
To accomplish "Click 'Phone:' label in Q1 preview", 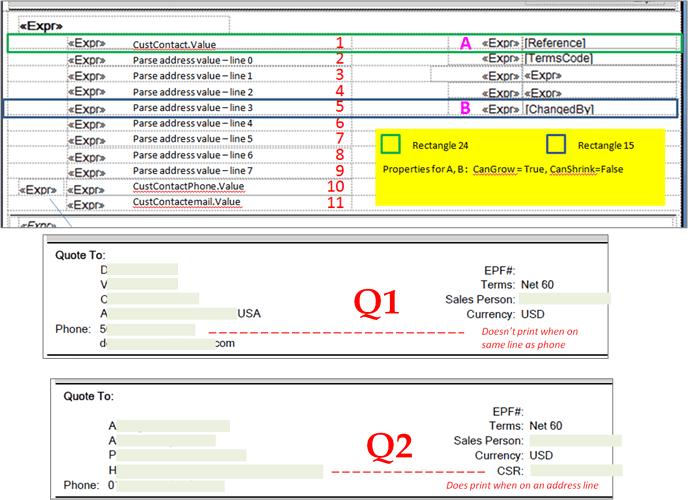I will pyautogui.click(x=73, y=329).
